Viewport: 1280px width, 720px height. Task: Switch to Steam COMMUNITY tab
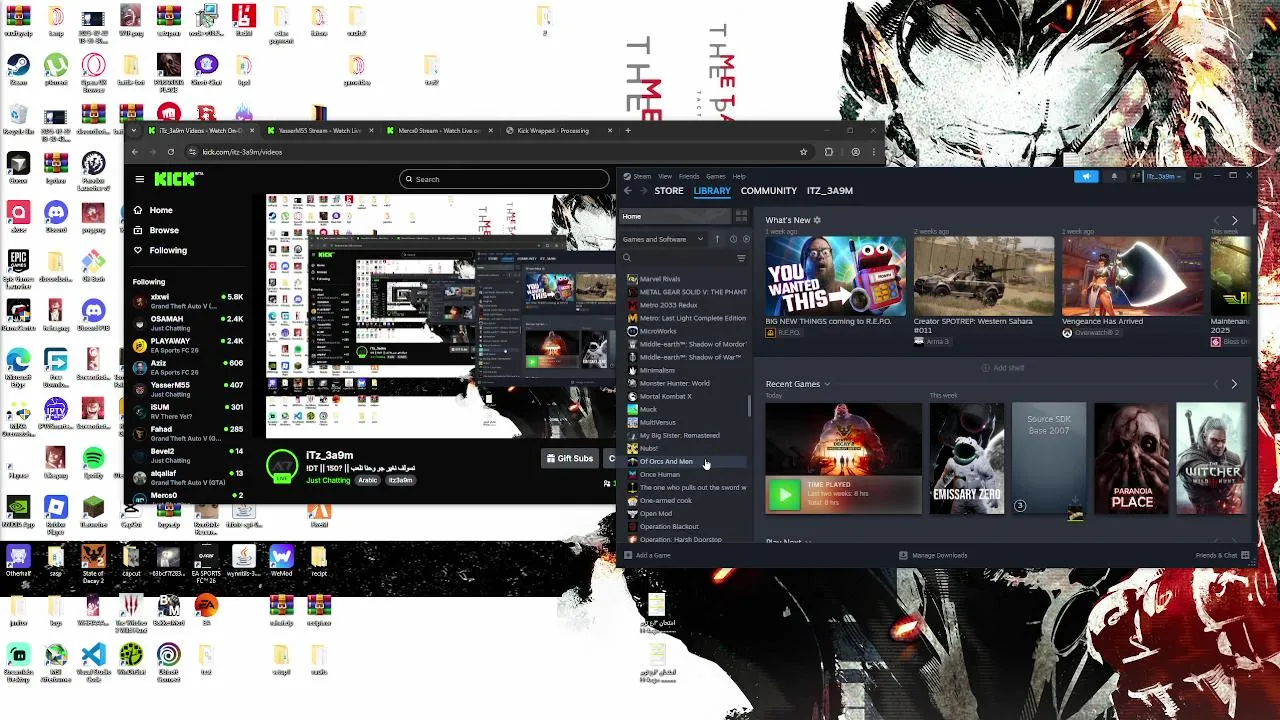769,191
